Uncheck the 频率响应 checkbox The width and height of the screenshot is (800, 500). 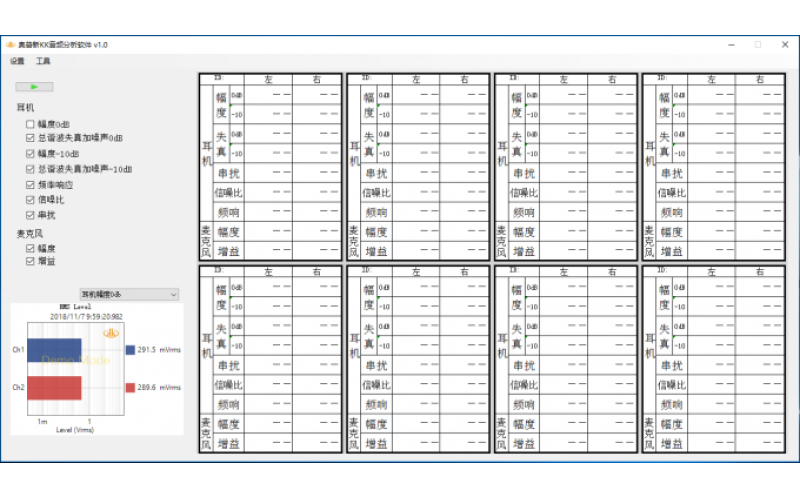click(30, 185)
